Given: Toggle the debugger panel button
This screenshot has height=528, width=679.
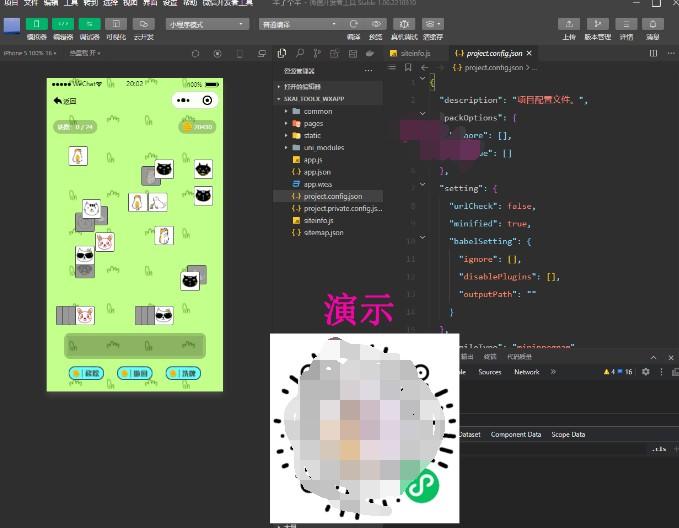Looking at the screenshot, I should coord(90,23).
